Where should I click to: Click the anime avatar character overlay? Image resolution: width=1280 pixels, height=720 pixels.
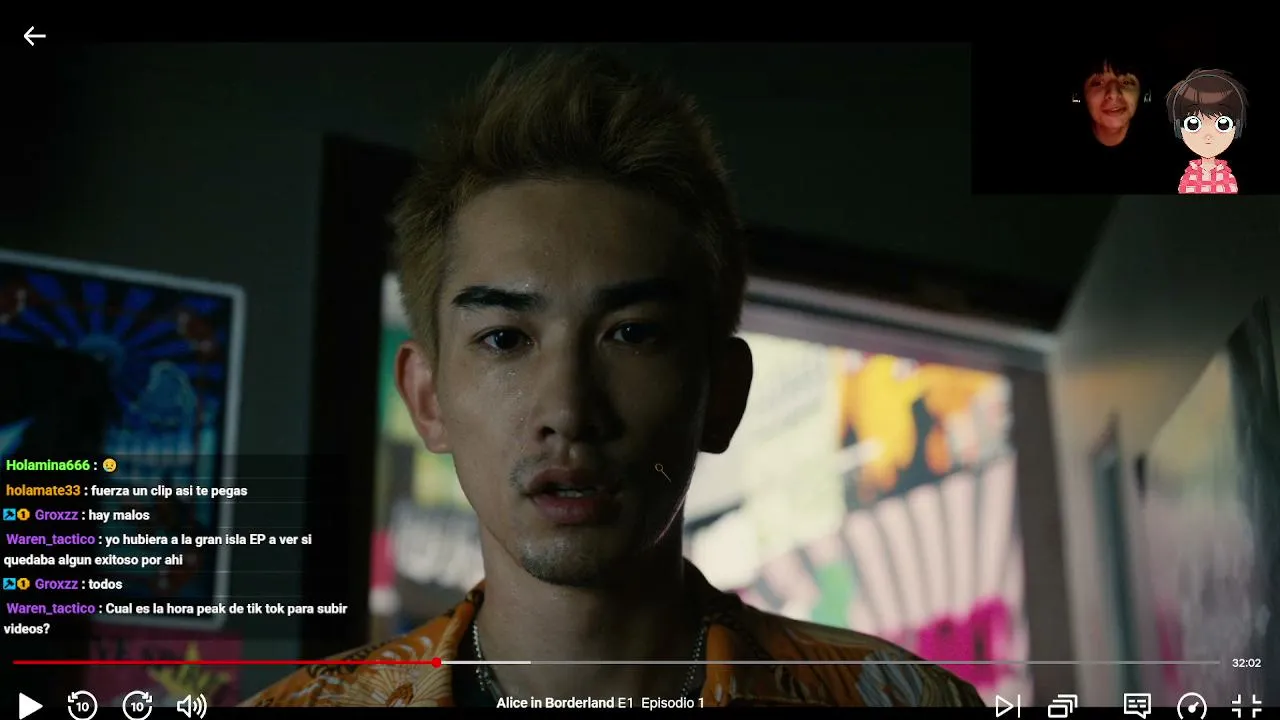point(1207,131)
